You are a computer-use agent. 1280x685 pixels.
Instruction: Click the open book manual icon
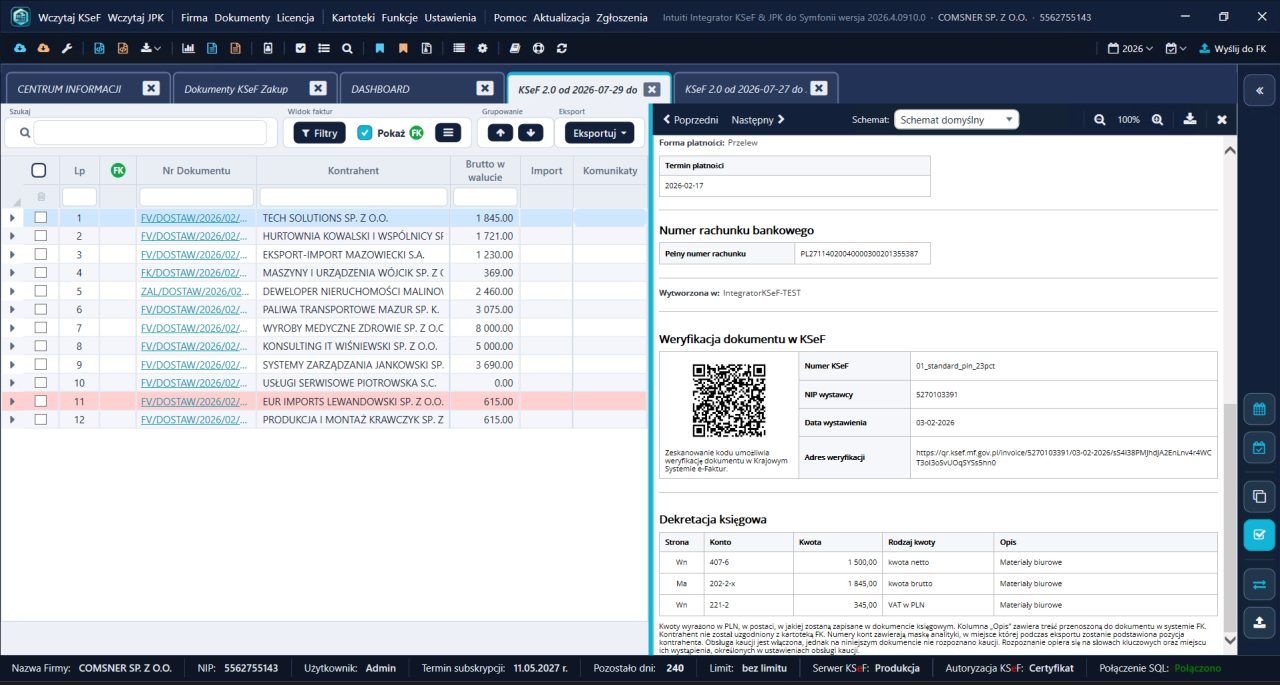tap(515, 48)
